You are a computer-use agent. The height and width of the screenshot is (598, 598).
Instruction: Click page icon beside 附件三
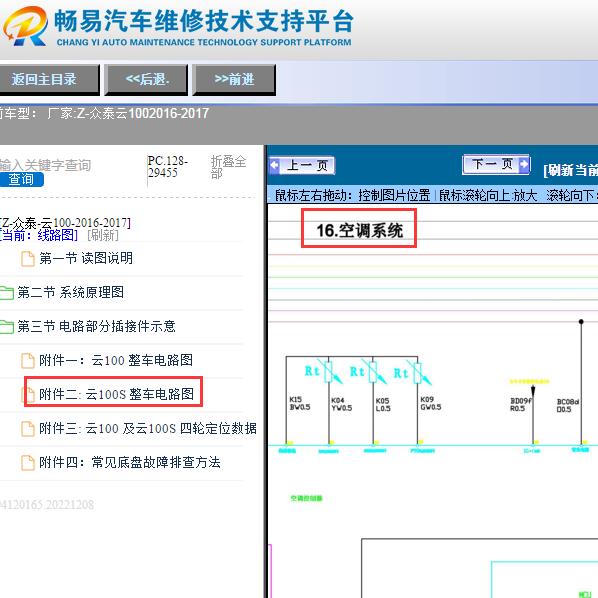[27, 429]
